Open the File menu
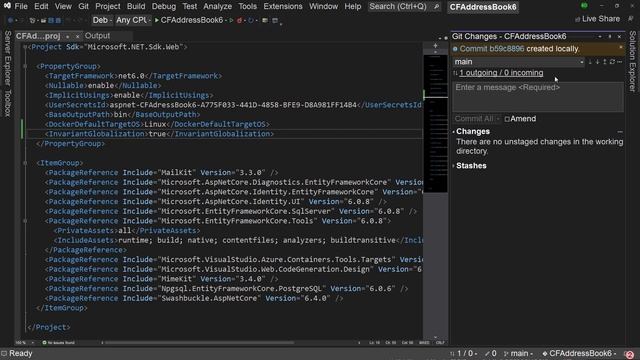Screen dimensions: 640x360 coord(21,7)
